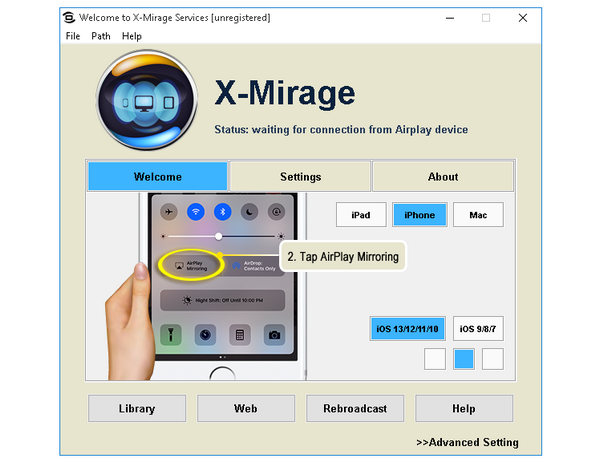The height and width of the screenshot is (463, 600).
Task: Choose iOS 9/8/7 instructions
Action: coord(478,328)
